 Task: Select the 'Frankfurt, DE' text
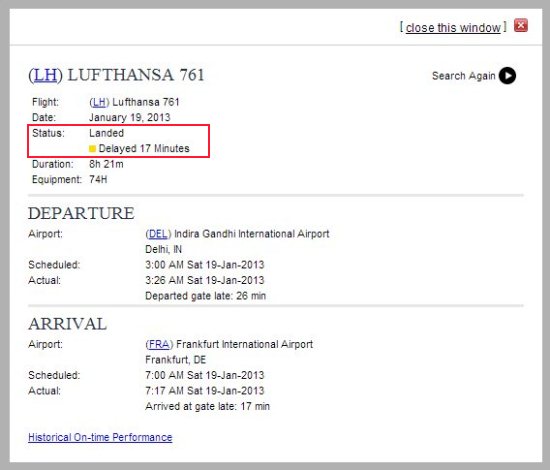pos(176,360)
